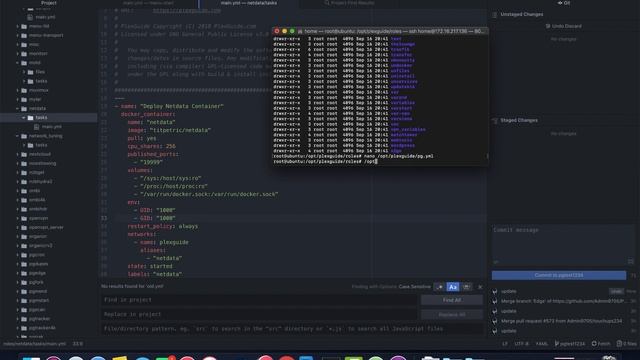Viewport: 640px width, 360px height.
Task: Select the mylar folder in the tree
Action: point(35,99)
